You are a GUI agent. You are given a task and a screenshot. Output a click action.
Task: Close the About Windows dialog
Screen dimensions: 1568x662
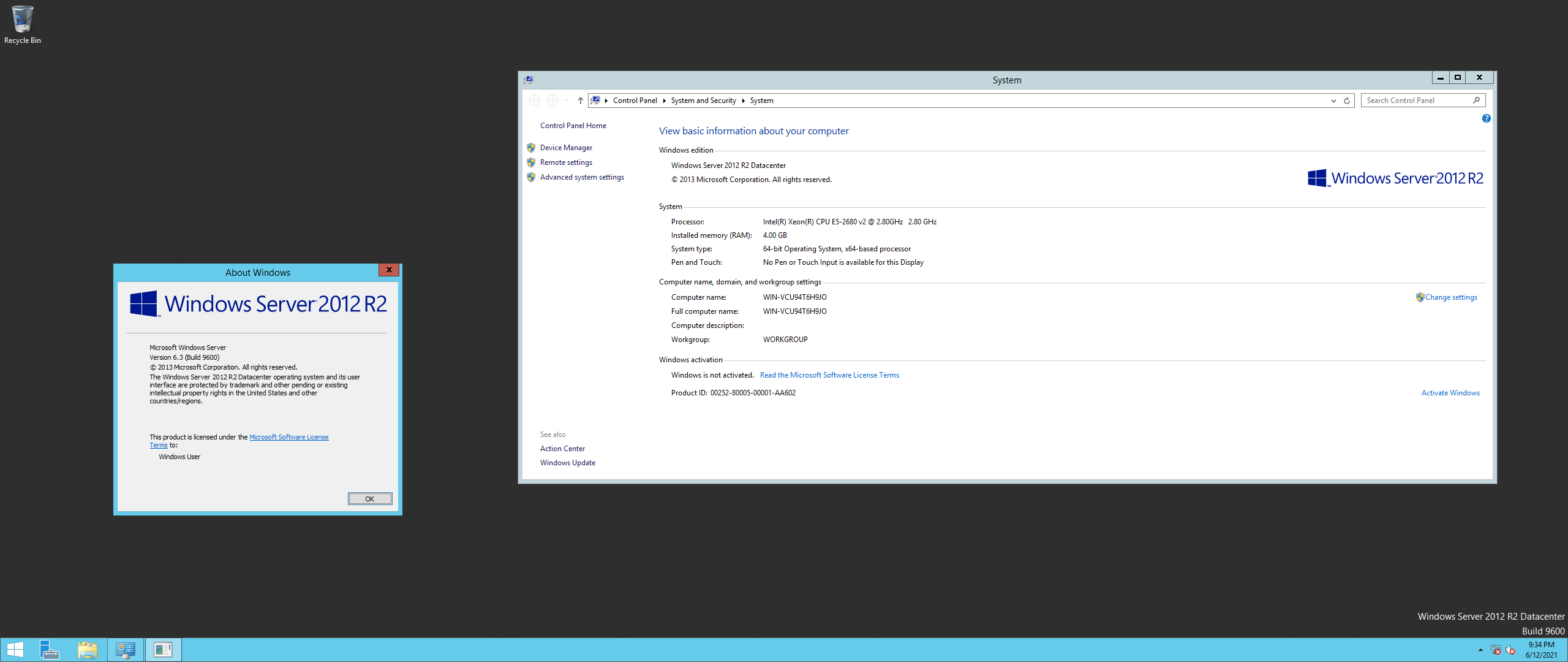tap(389, 270)
